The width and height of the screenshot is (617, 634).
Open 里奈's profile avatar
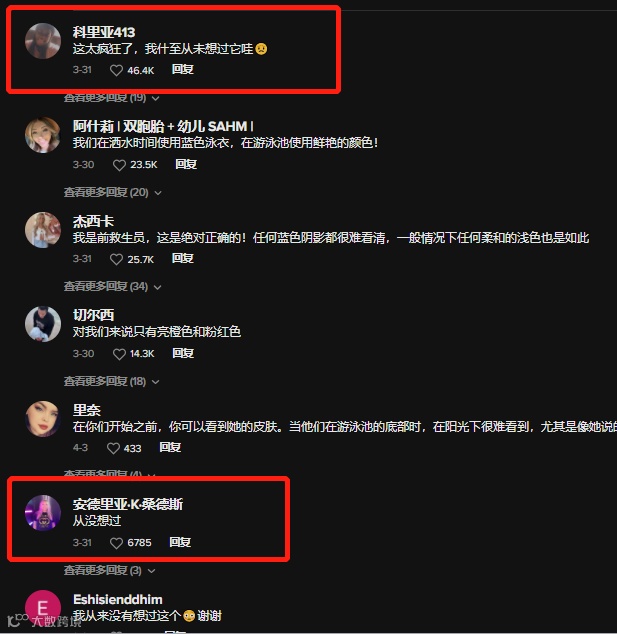point(43,418)
